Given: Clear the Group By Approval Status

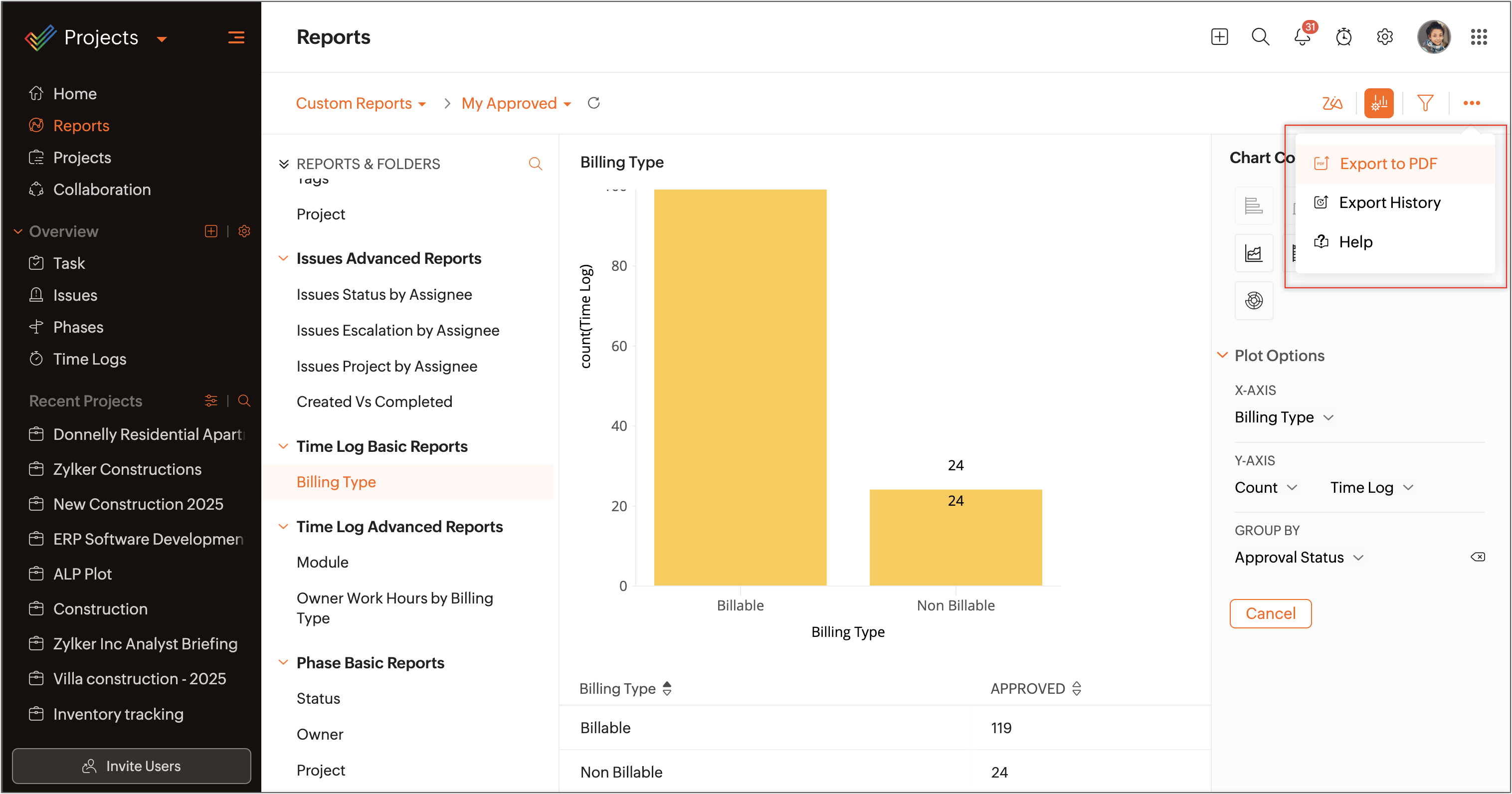Looking at the screenshot, I should pos(1478,557).
